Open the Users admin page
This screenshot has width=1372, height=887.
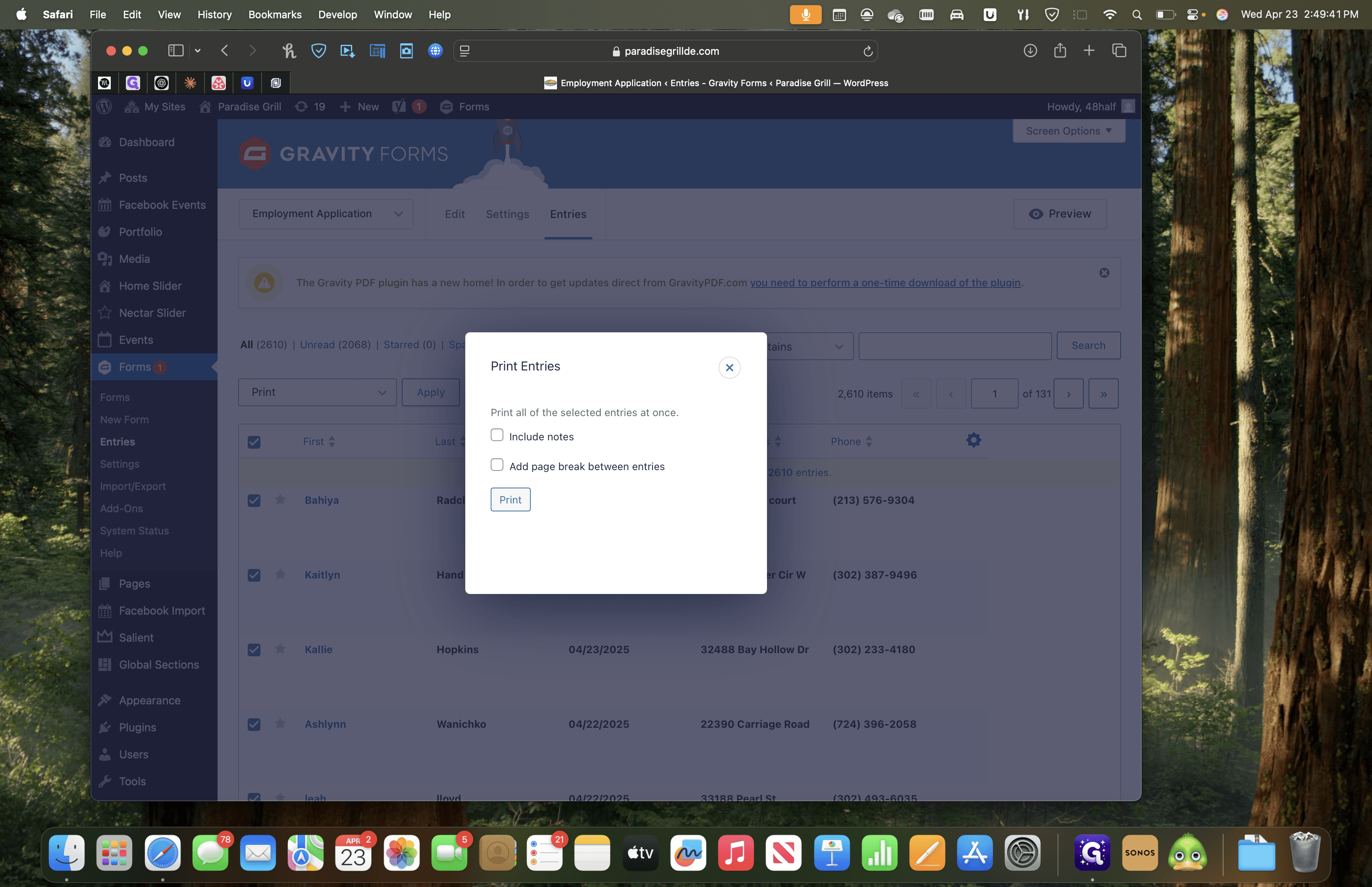[133, 754]
